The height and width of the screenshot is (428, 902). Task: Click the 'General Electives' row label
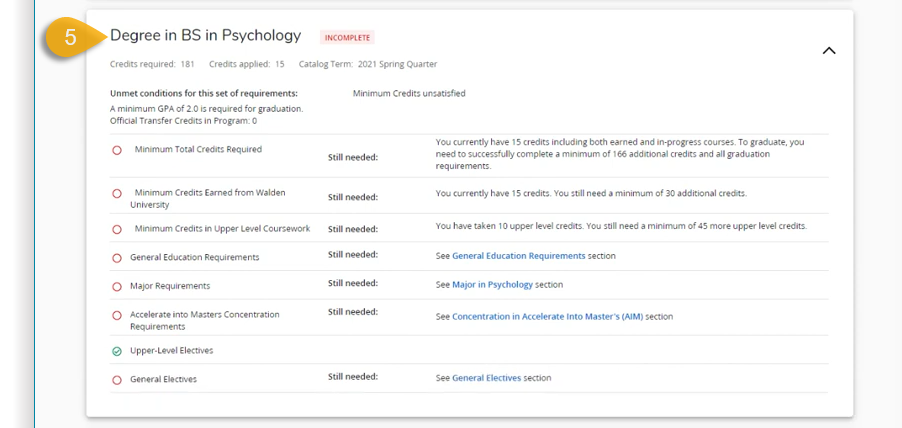tap(163, 379)
